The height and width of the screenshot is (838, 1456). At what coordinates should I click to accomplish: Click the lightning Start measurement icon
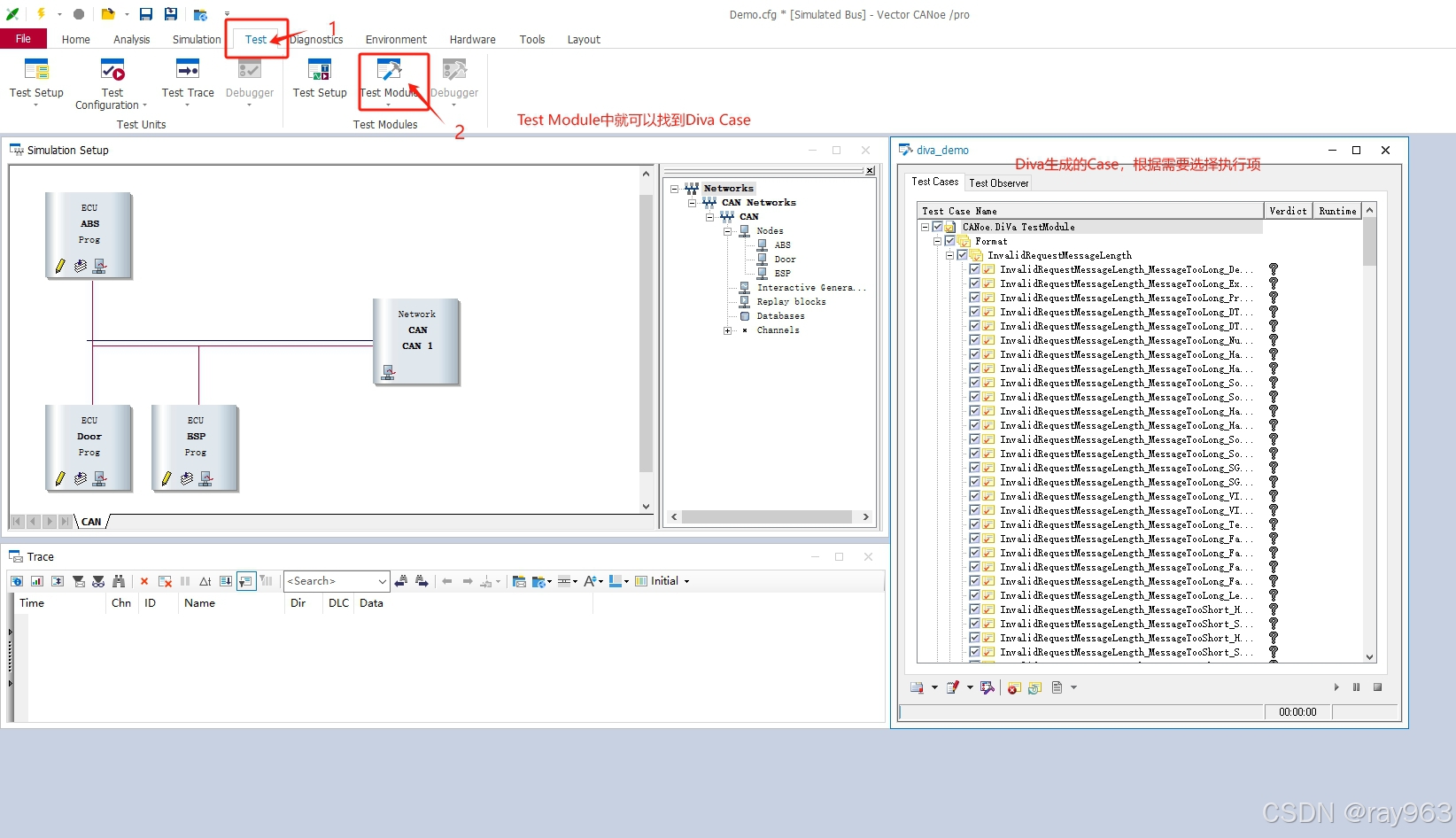(41, 14)
